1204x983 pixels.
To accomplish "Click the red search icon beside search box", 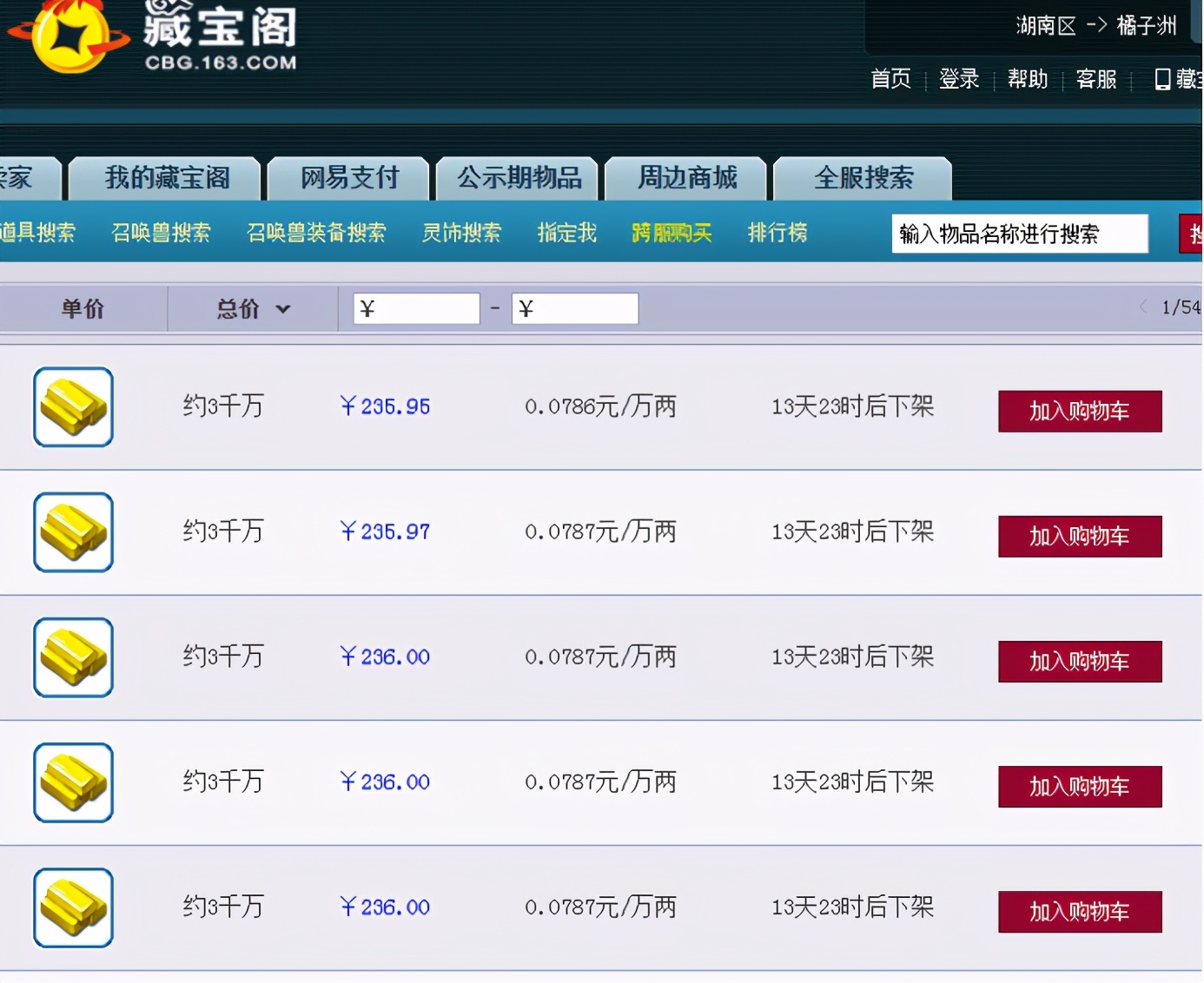I will [1194, 233].
